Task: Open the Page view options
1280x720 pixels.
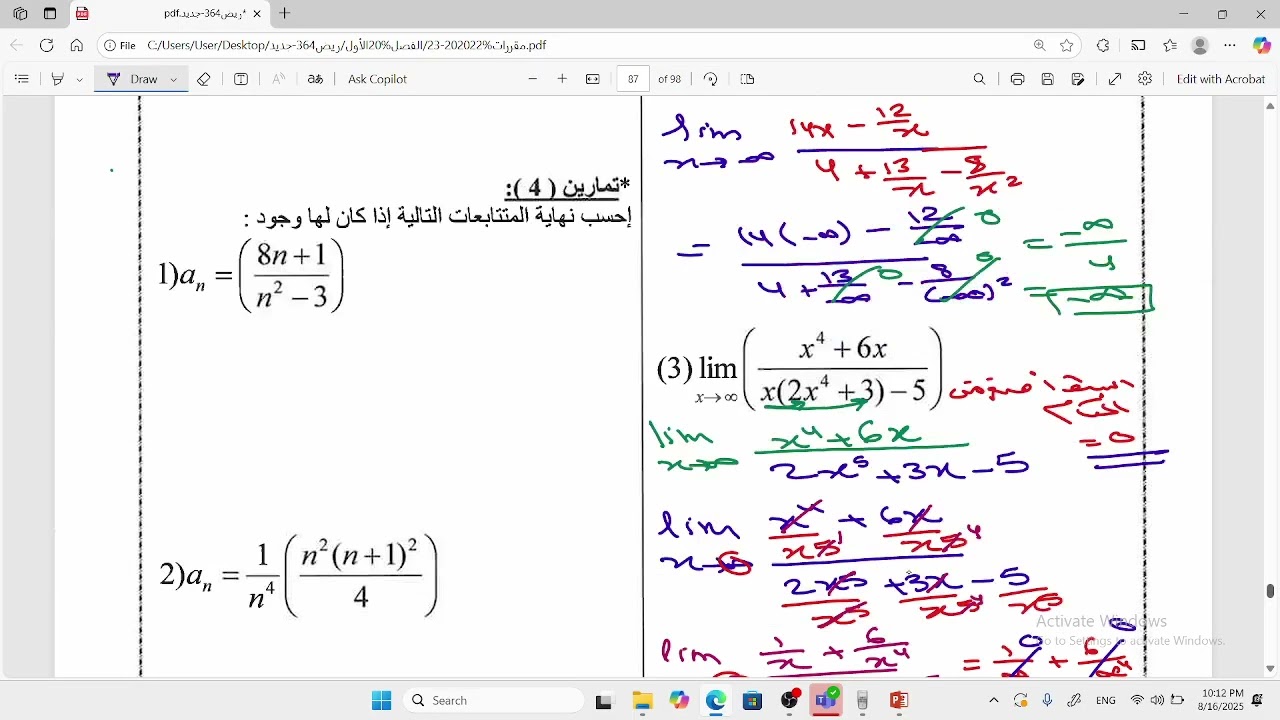Action: coord(747,79)
